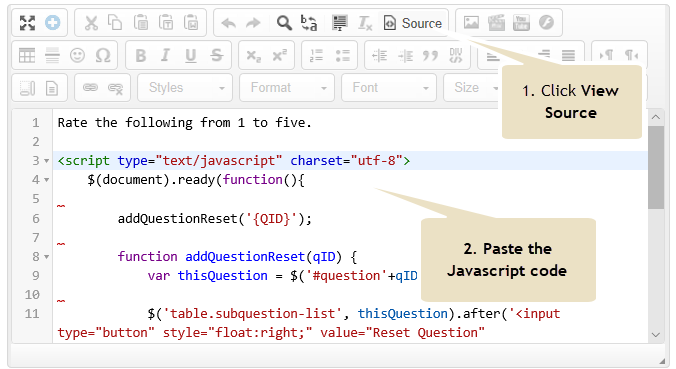The image size is (676, 369).
Task: Click the script type tag line
Action: point(234,161)
